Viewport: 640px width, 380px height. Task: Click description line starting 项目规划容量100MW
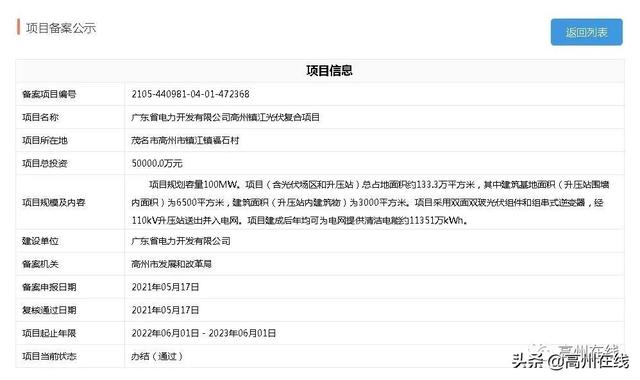coord(379,184)
